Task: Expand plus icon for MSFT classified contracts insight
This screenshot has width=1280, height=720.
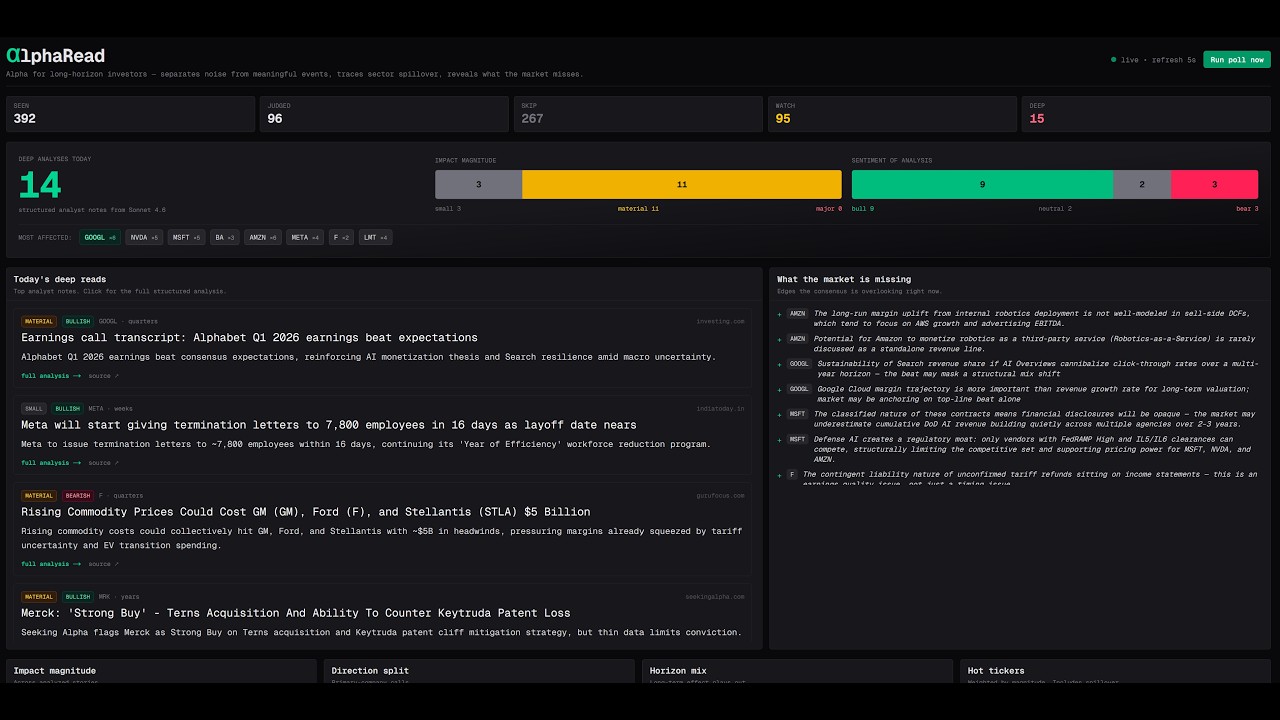Action: tap(780, 414)
